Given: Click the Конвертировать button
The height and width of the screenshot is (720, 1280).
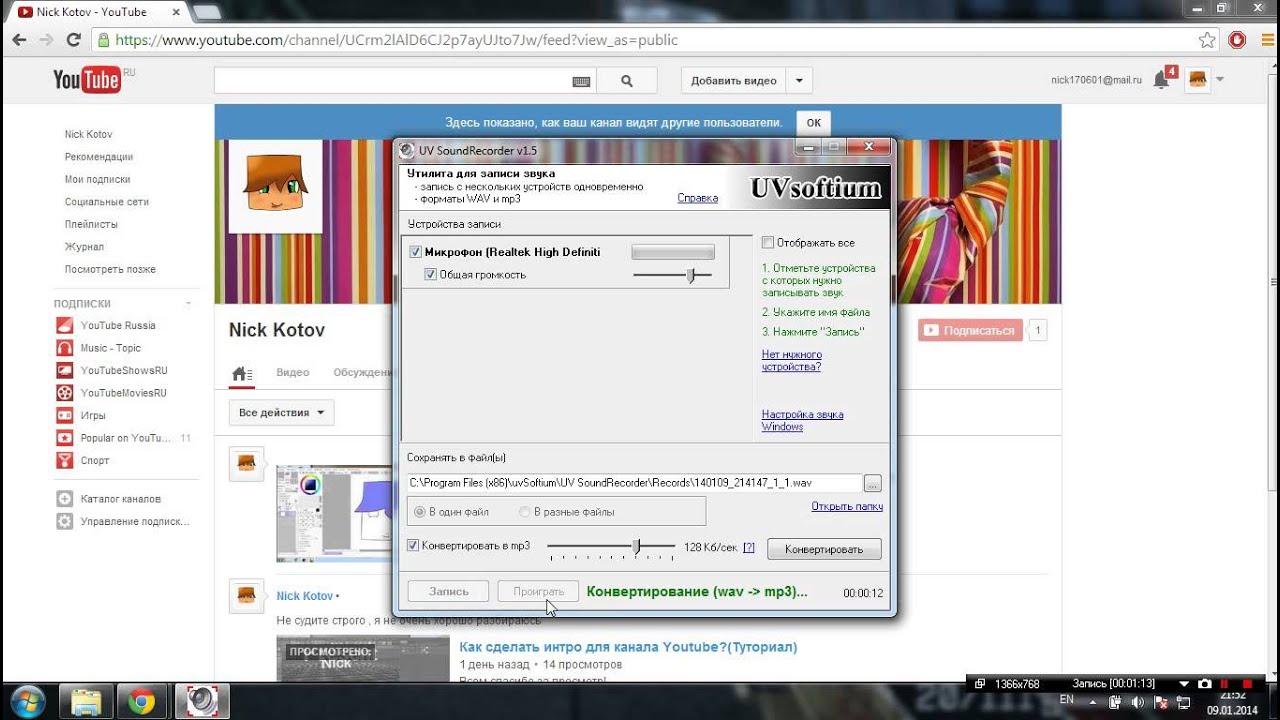Looking at the screenshot, I should 824,549.
